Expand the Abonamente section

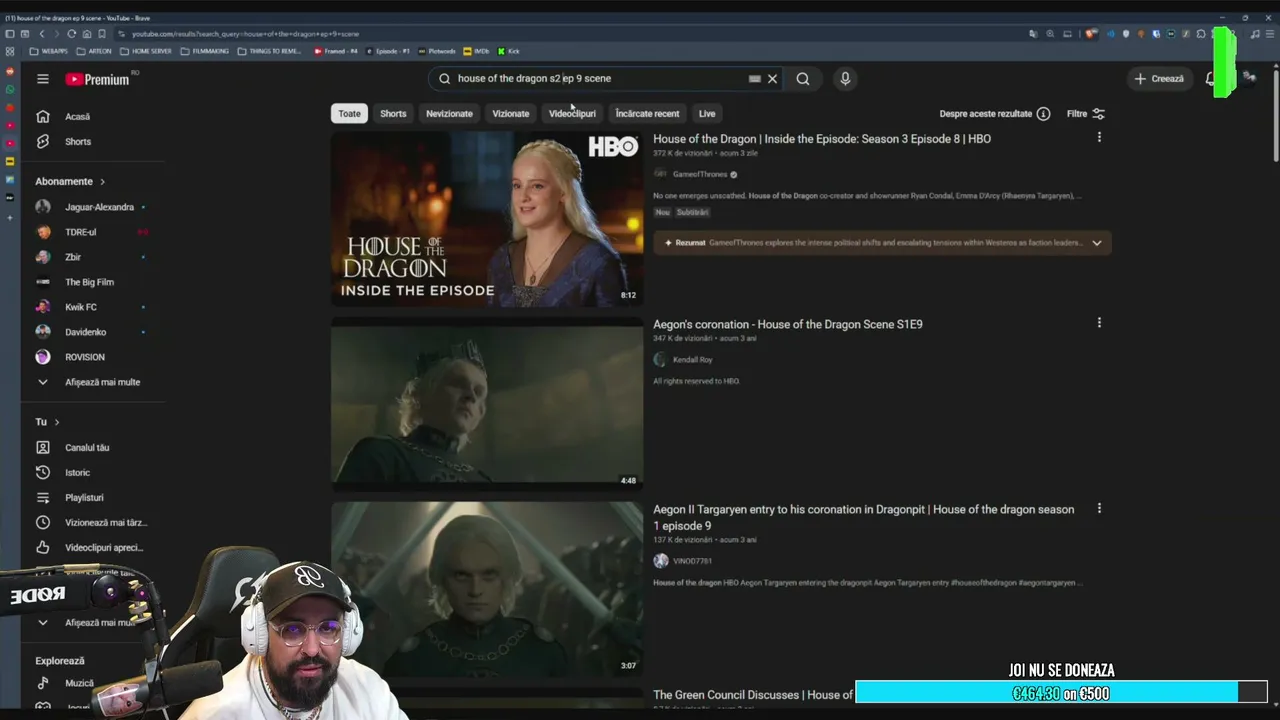tap(70, 182)
